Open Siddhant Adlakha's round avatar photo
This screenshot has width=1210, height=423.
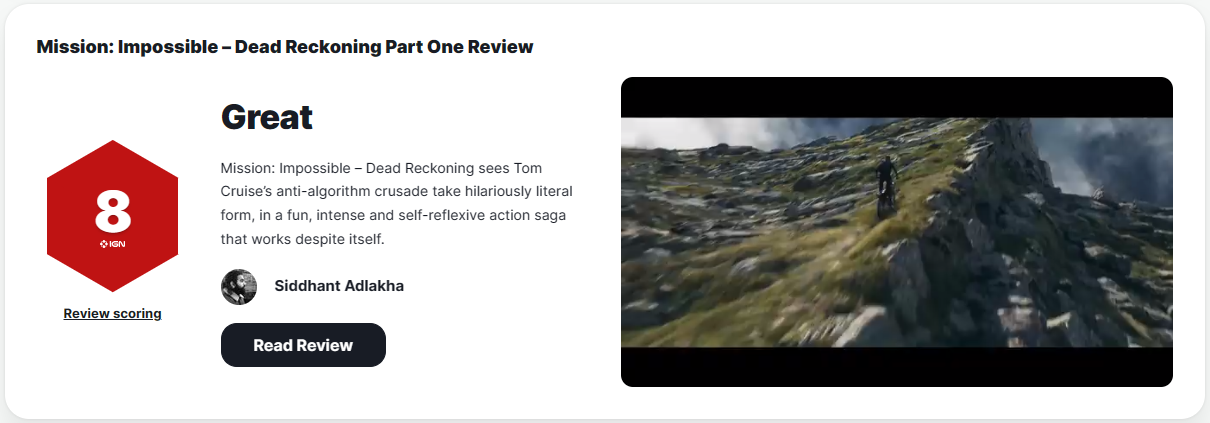239,287
